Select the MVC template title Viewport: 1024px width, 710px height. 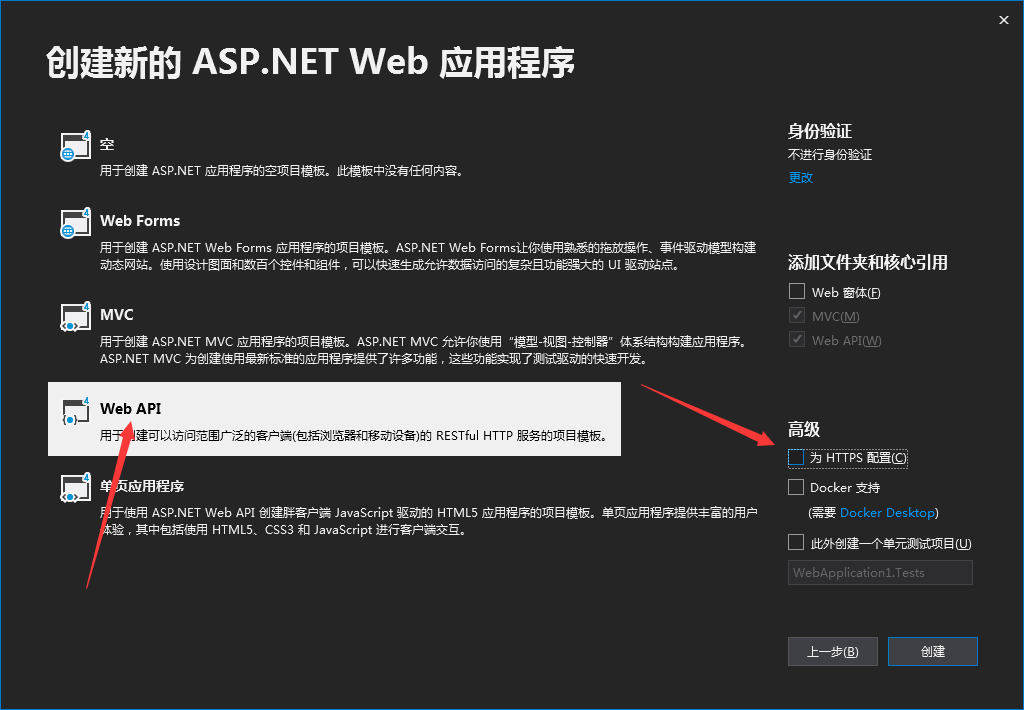pyautogui.click(x=117, y=315)
